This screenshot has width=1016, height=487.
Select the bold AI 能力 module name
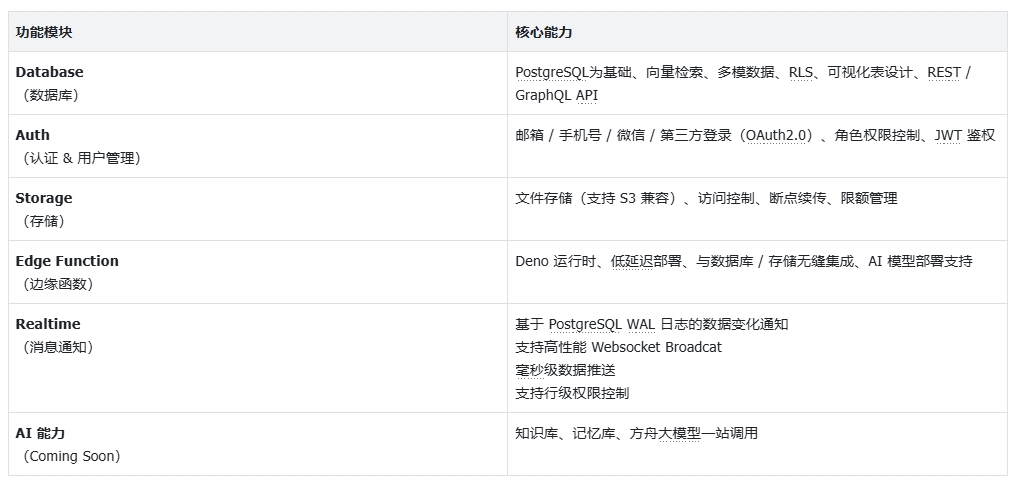click(x=40, y=433)
